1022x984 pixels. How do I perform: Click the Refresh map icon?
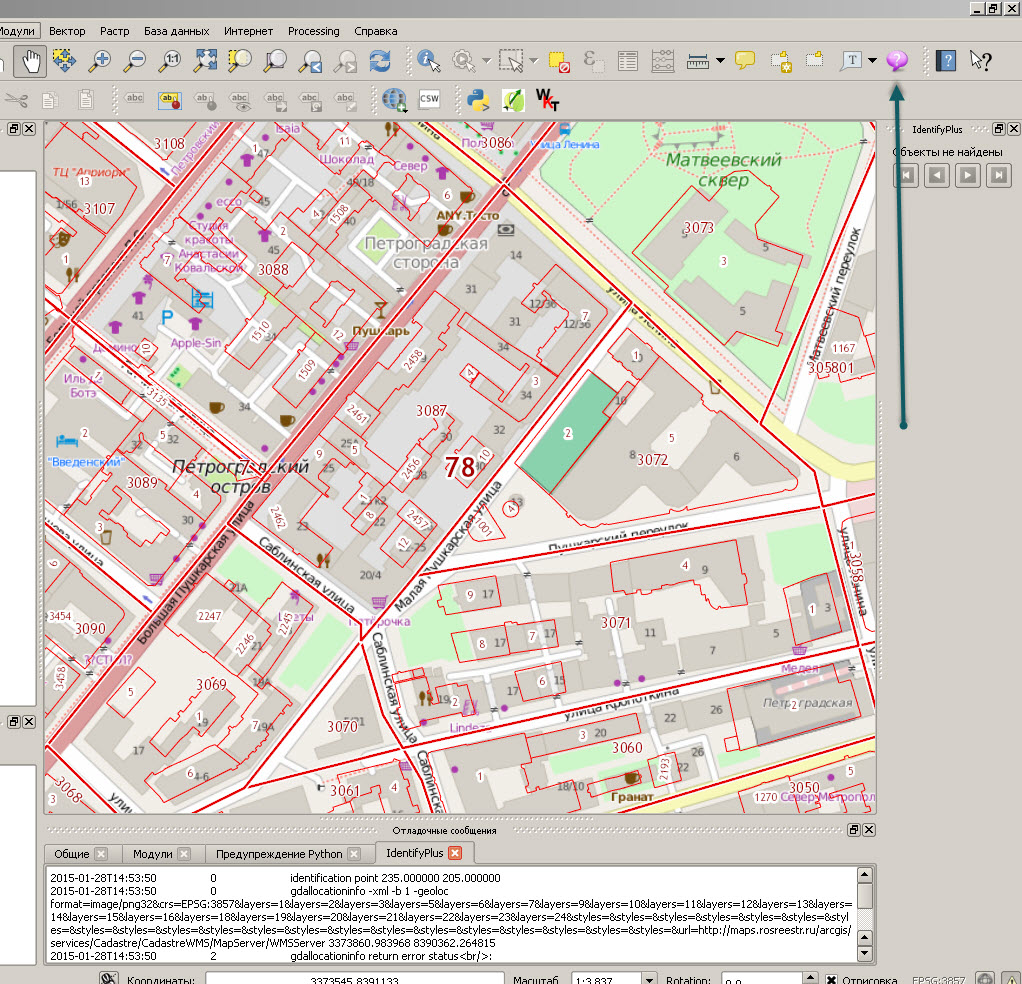380,61
